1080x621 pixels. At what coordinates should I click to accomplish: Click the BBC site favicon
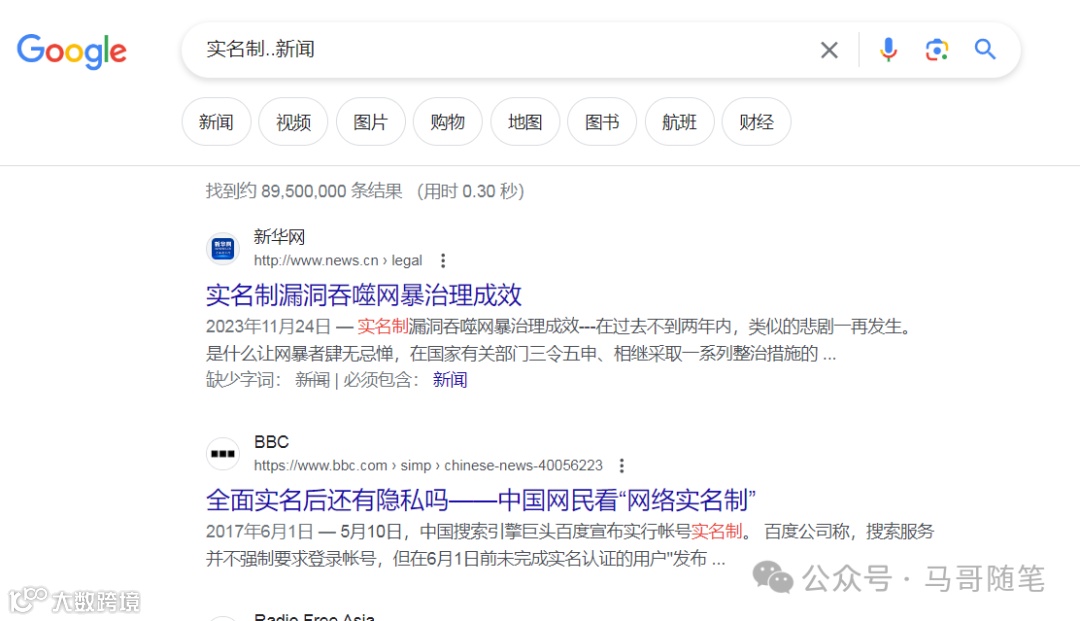(x=223, y=454)
